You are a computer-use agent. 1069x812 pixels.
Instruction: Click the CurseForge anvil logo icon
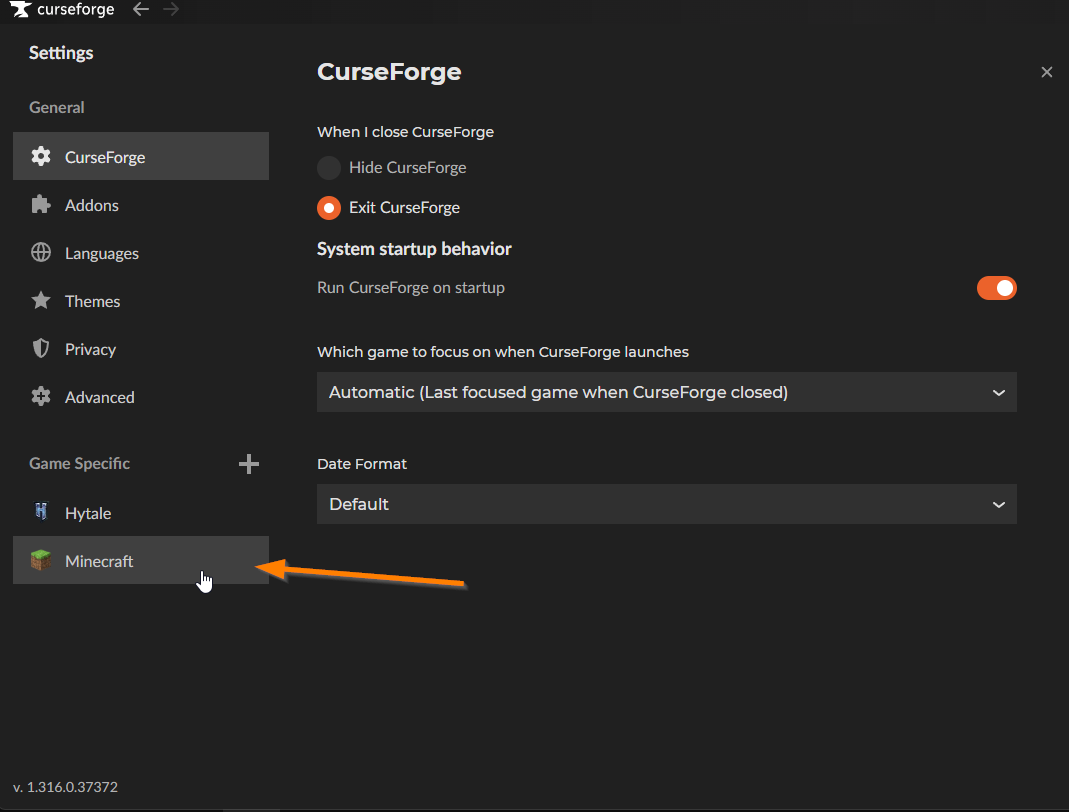(x=20, y=9)
